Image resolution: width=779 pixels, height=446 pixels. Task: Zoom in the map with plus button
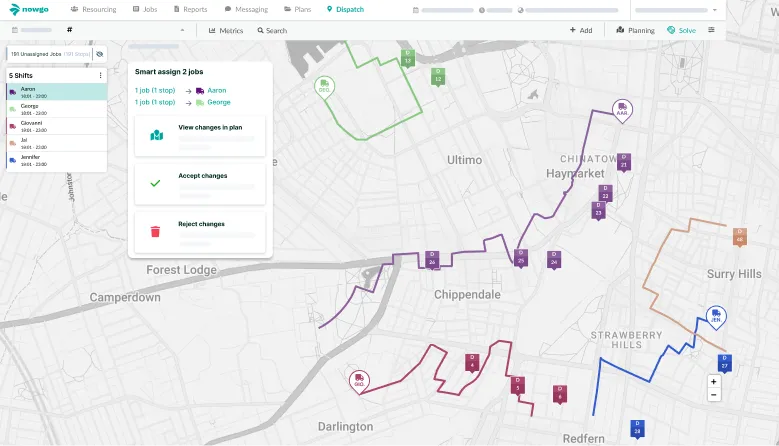point(713,381)
